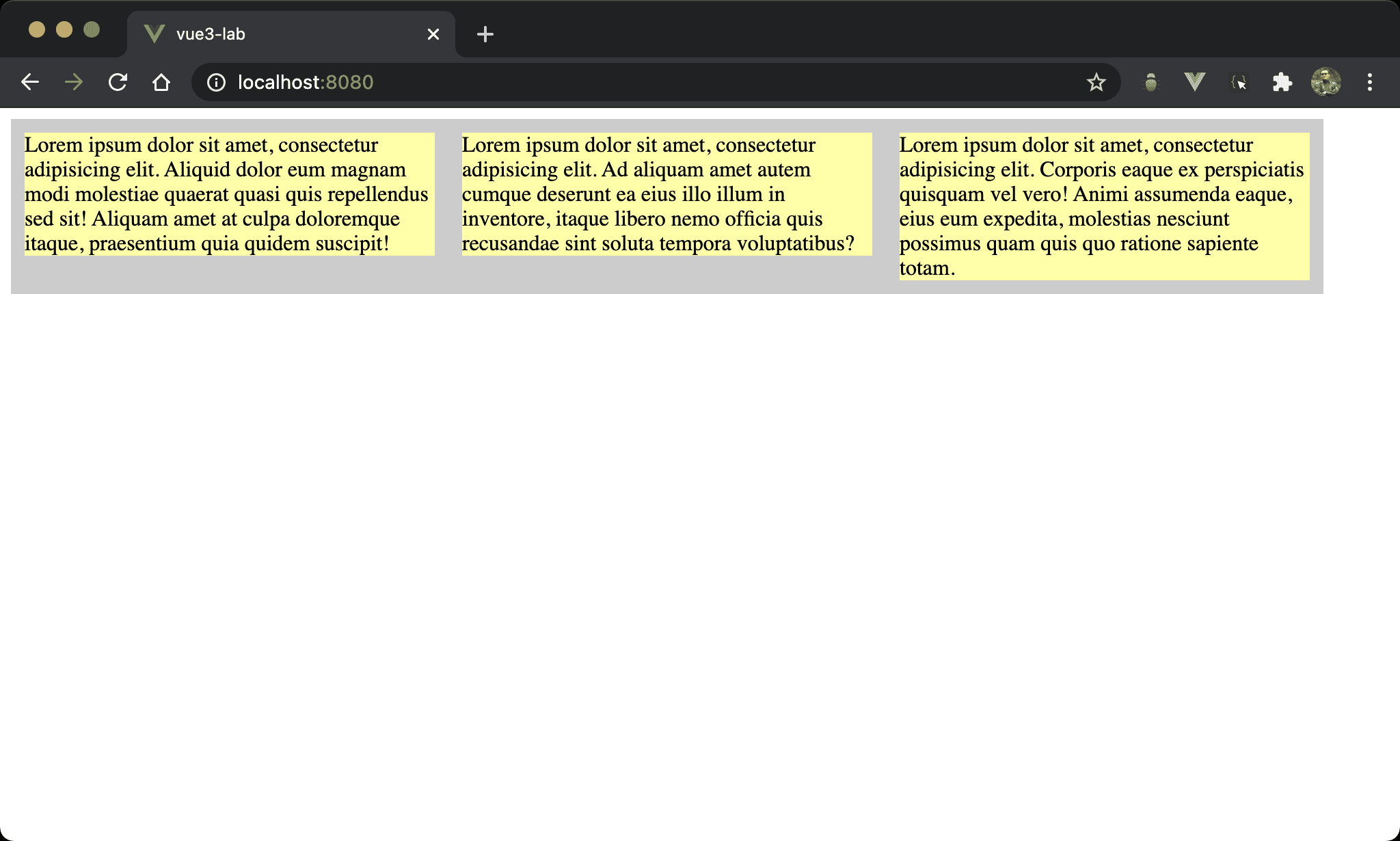
Task: Click paragraph starting 'Aliquid dolor eum magnam'
Action: 229,194
